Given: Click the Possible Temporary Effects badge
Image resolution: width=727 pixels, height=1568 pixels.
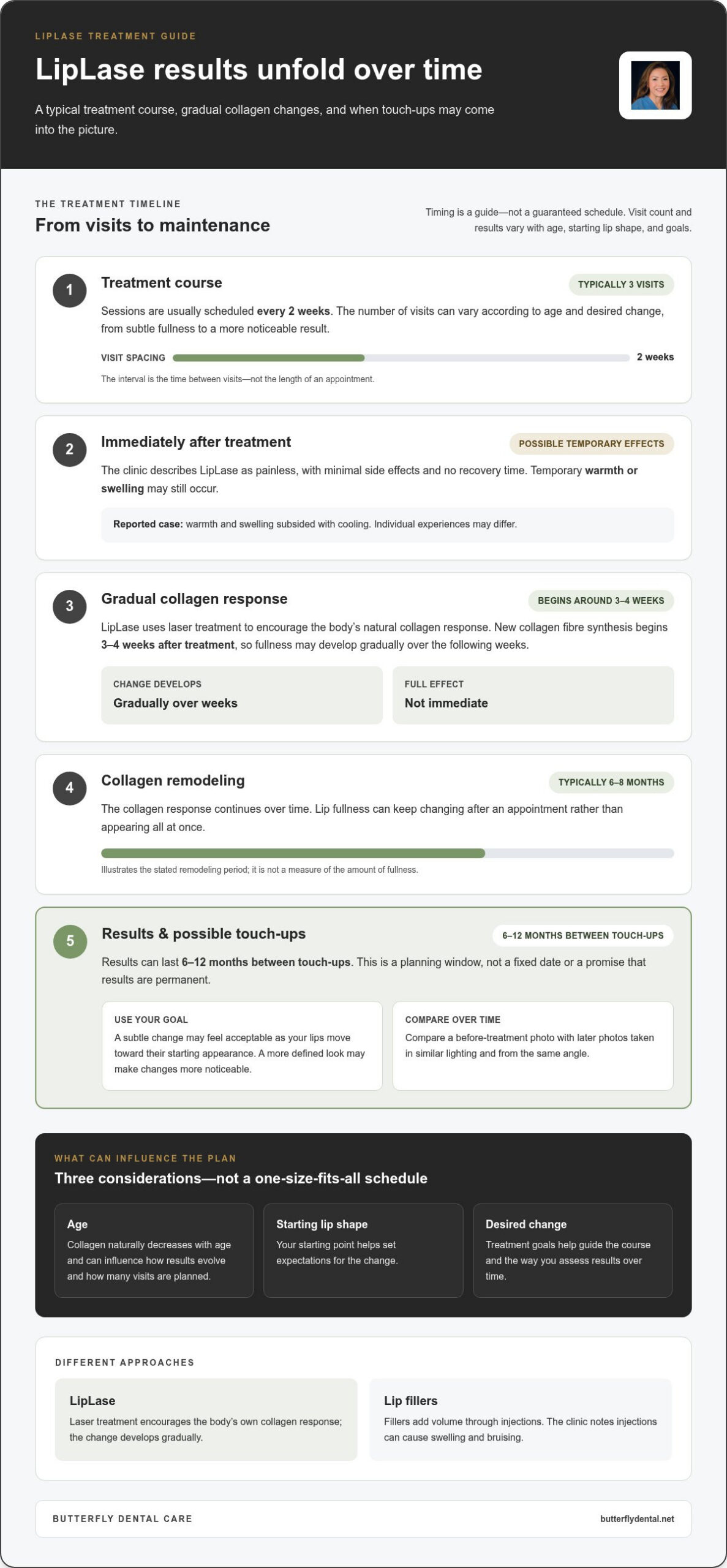Looking at the screenshot, I should click(591, 444).
